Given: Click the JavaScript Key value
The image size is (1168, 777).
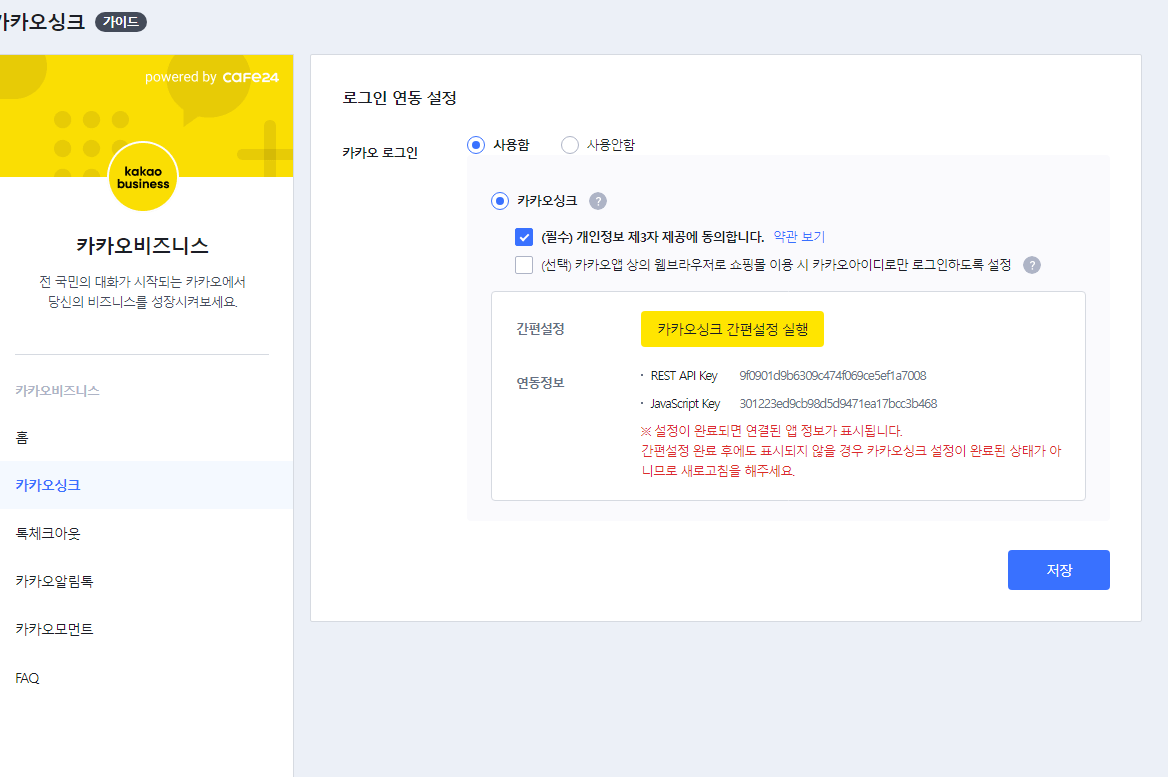Looking at the screenshot, I should click(x=838, y=404).
